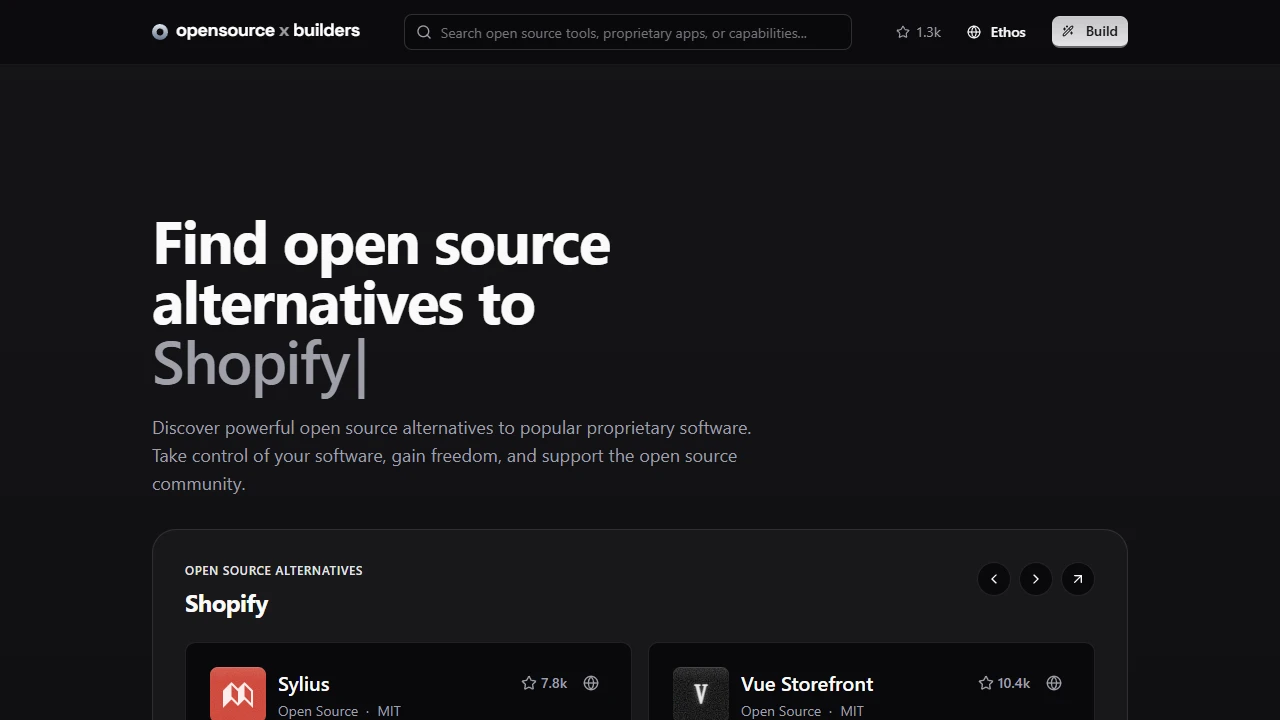Select Ethos in the top navigation
The height and width of the screenshot is (720, 1280).
point(1007,32)
